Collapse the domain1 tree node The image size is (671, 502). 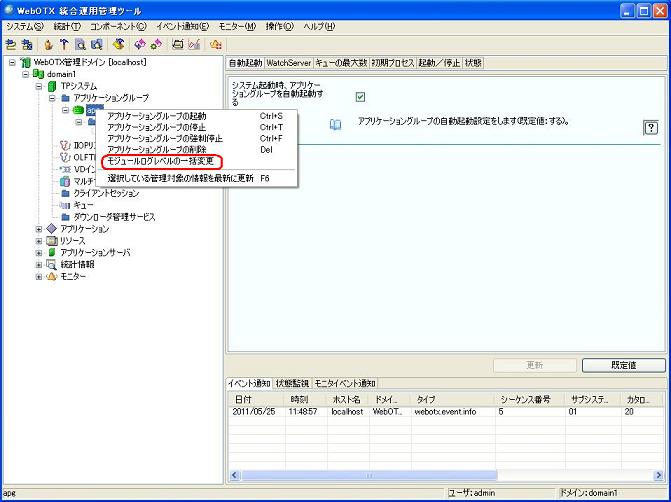pyautogui.click(x=26, y=74)
